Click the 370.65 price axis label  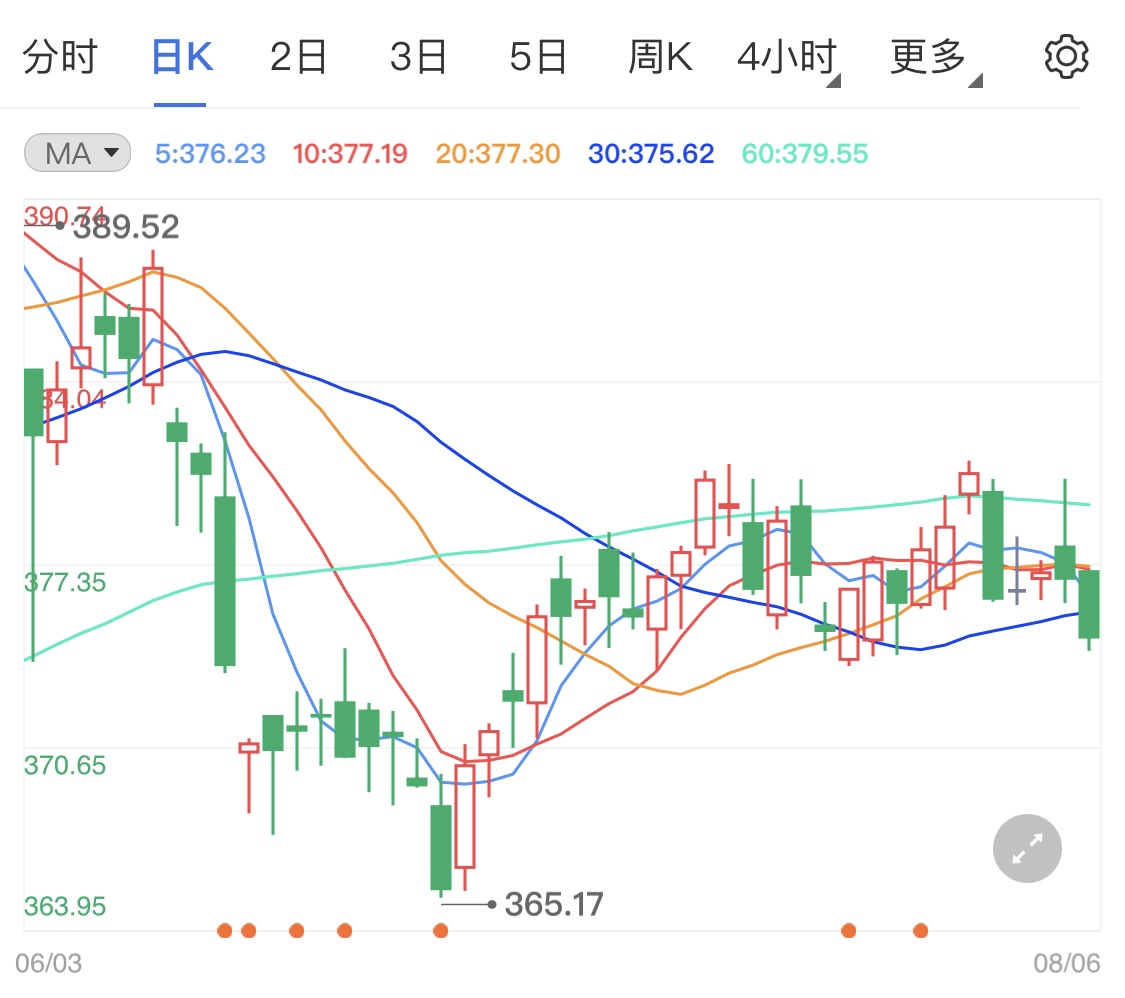tap(65, 766)
